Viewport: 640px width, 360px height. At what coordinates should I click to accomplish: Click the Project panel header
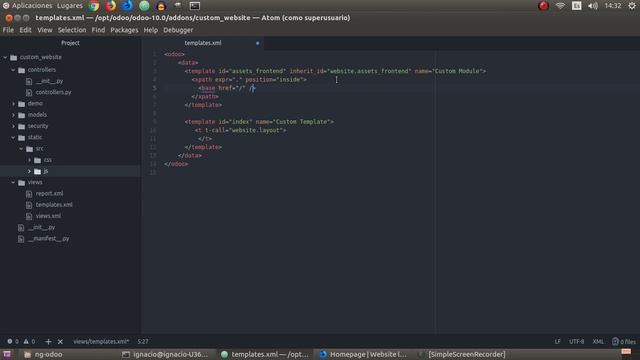click(x=70, y=43)
